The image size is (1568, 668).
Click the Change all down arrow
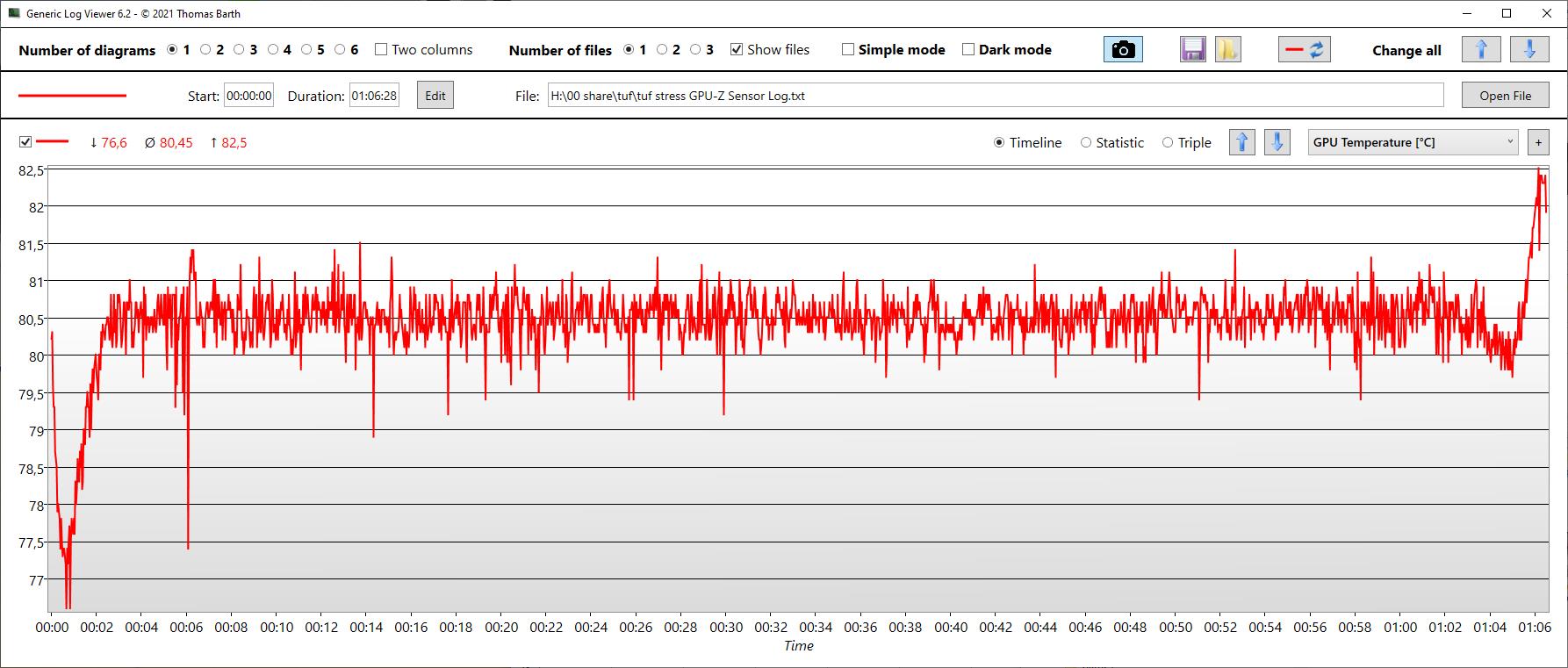point(1528,50)
